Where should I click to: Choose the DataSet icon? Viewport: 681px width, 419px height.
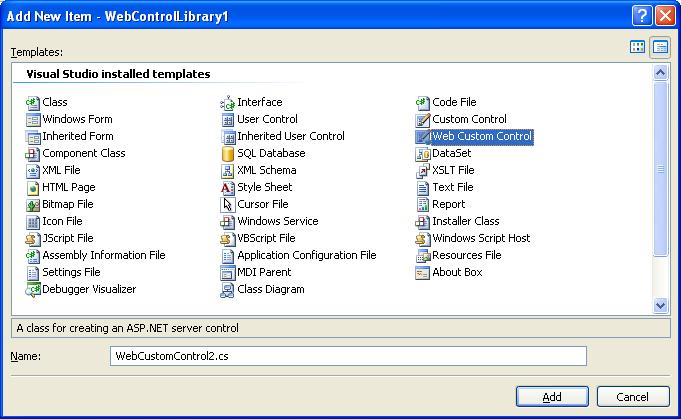tap(423, 154)
